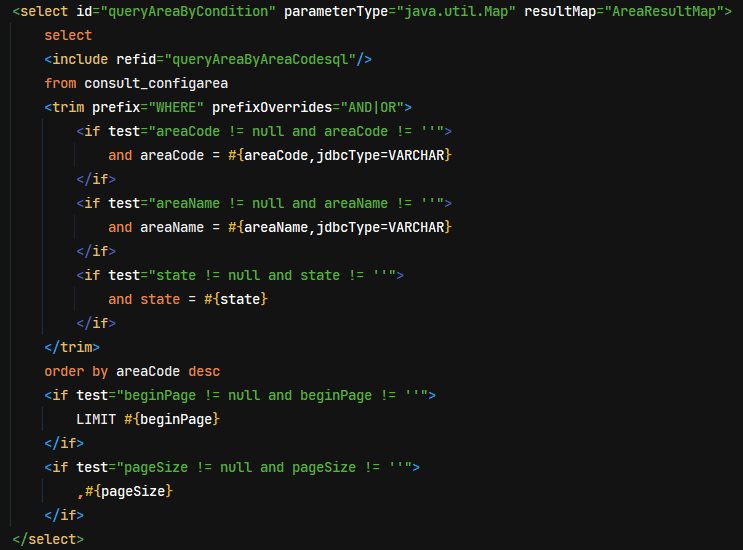
Task: Click the LIMIT #{beginPage} line
Action: [x=148, y=419]
